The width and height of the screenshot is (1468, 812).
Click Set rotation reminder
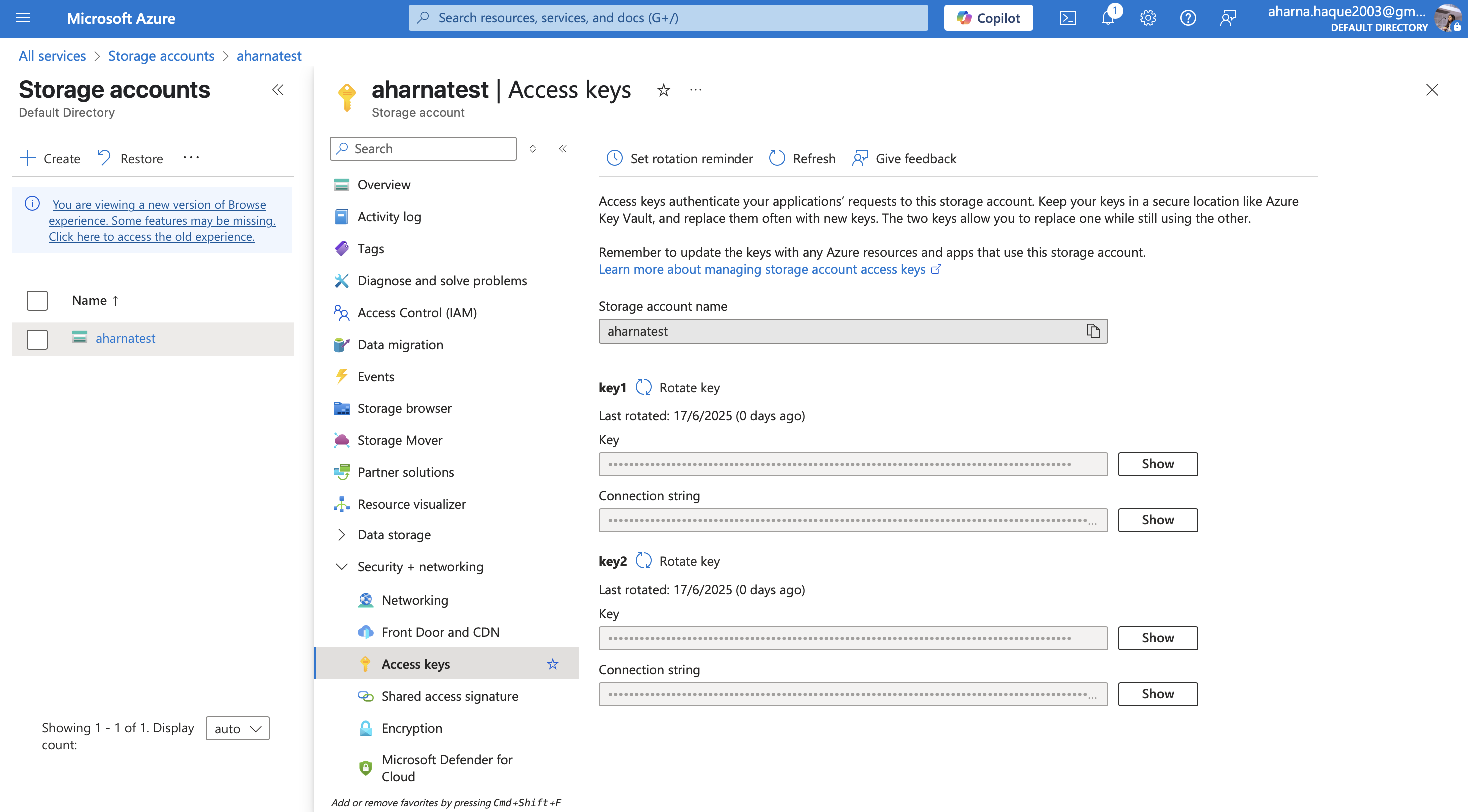[x=680, y=158]
